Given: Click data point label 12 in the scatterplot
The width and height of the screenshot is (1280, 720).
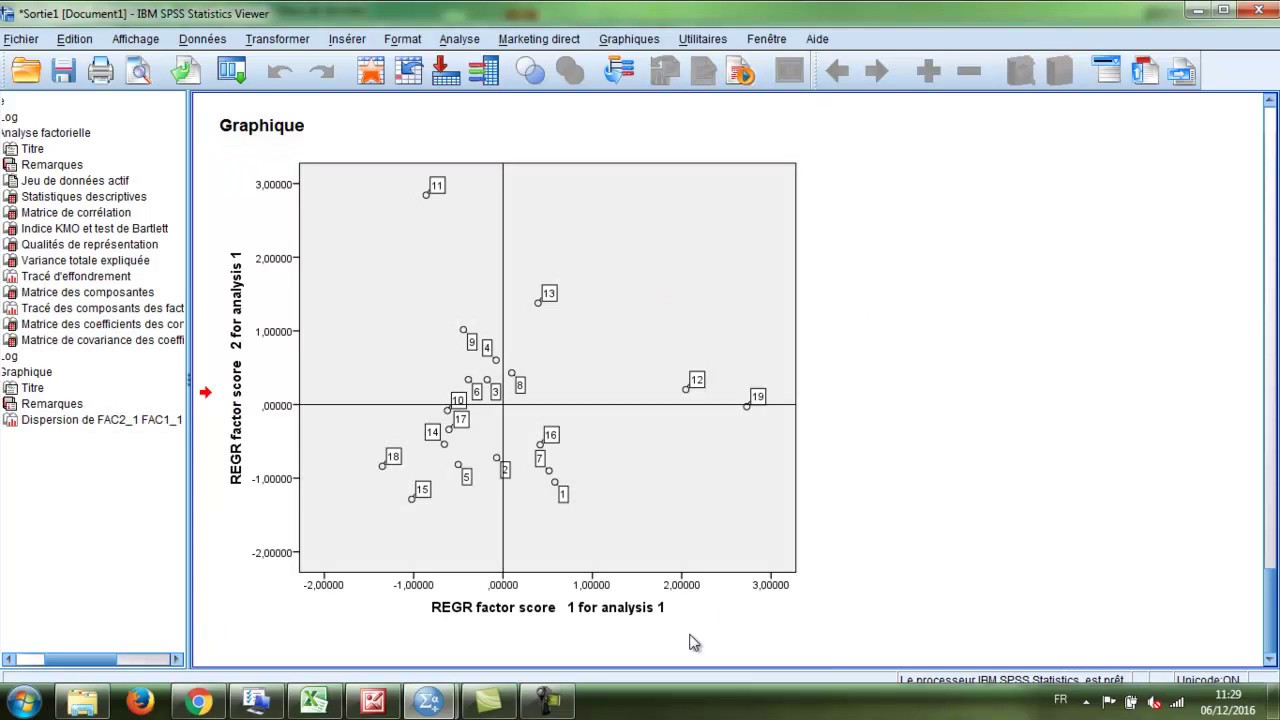Looking at the screenshot, I should pyautogui.click(x=697, y=380).
